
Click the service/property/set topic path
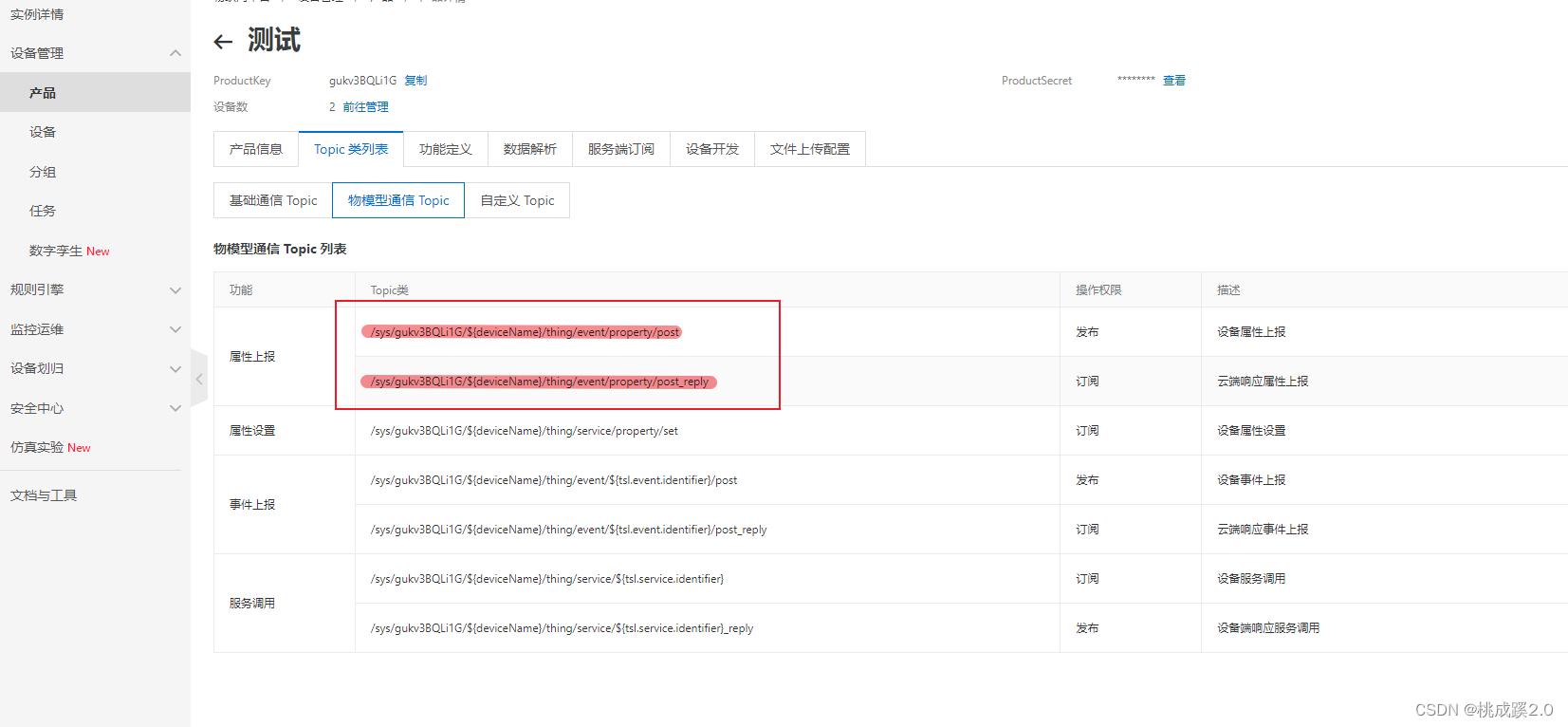click(525, 431)
